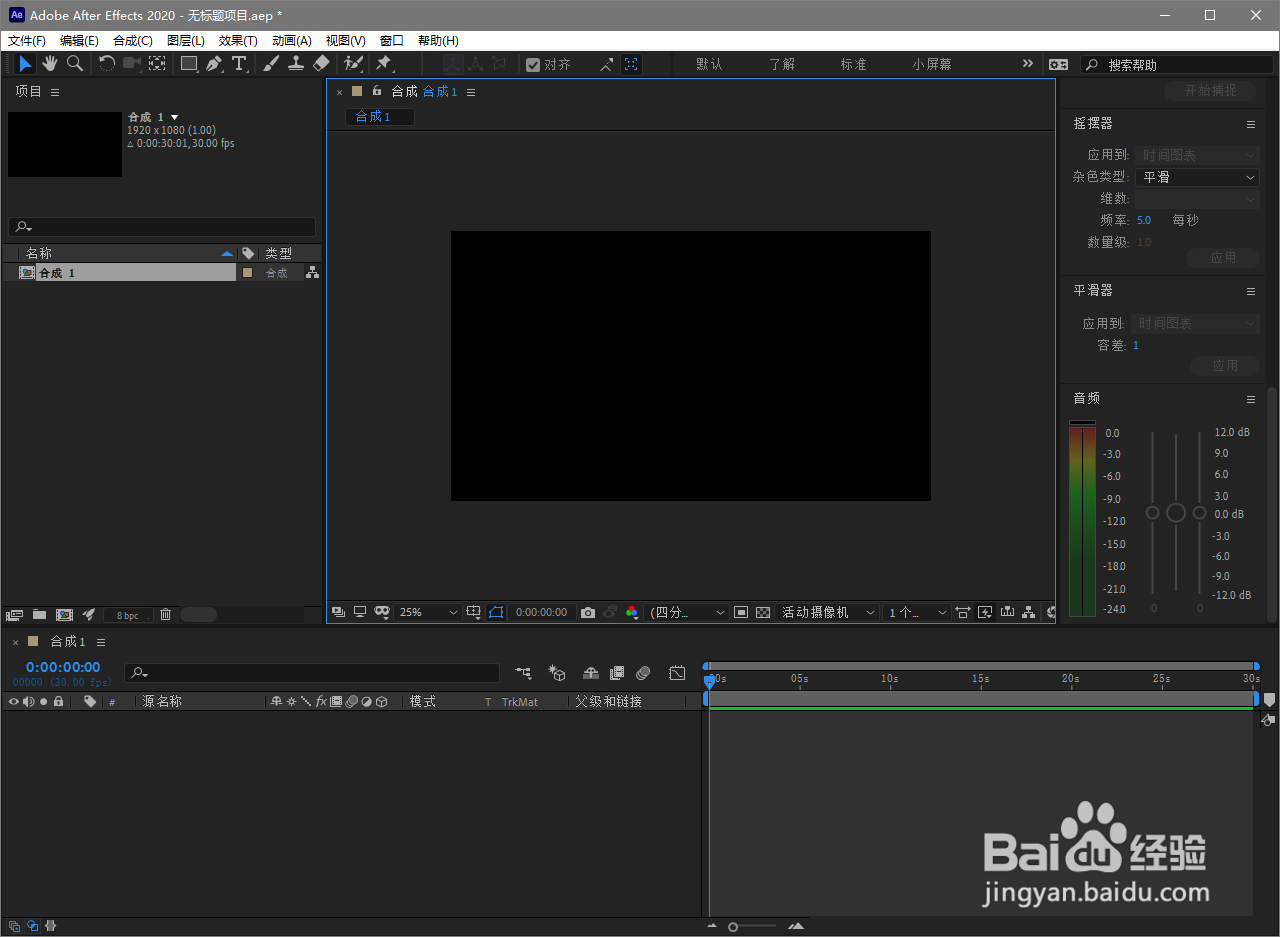This screenshot has width=1280, height=937.
Task: Click the interpret footage icon in Project panel
Action: click(14, 615)
